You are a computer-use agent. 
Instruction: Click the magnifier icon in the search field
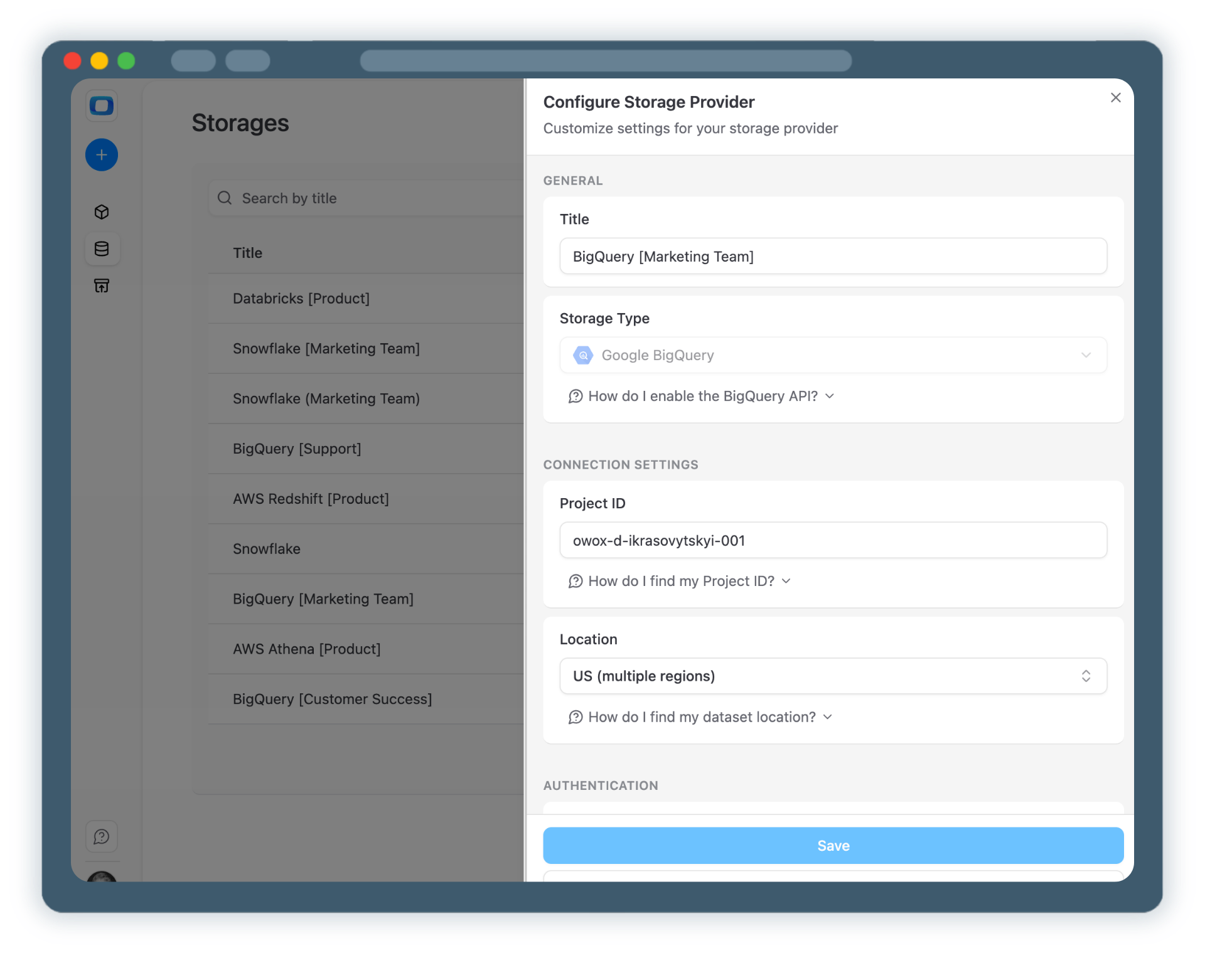click(x=224, y=198)
